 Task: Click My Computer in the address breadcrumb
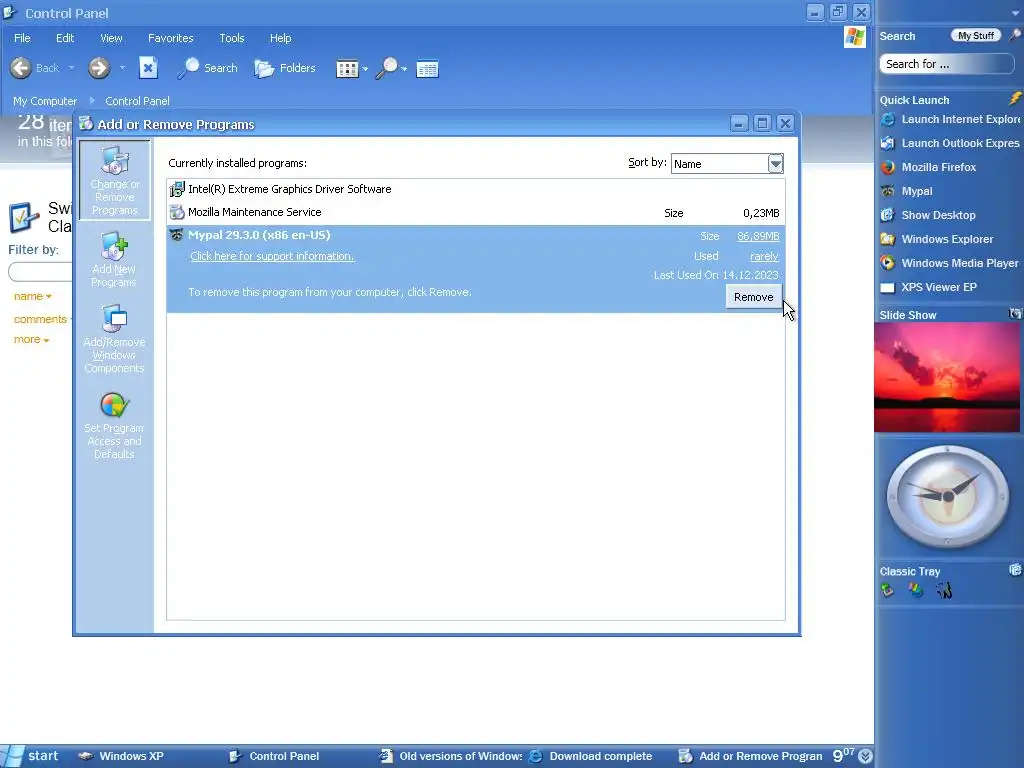[x=45, y=101]
